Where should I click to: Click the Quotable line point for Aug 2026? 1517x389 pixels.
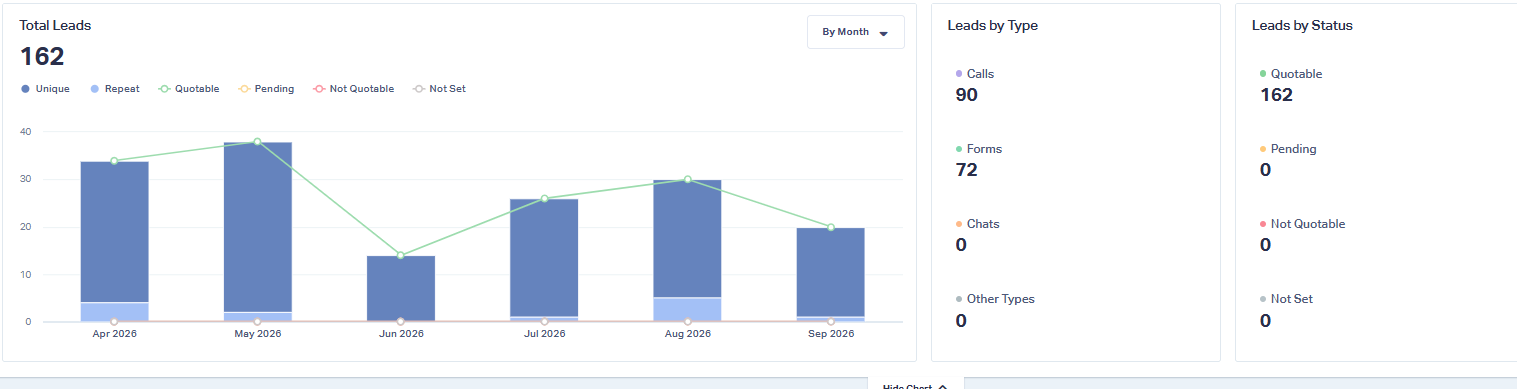[x=688, y=180]
